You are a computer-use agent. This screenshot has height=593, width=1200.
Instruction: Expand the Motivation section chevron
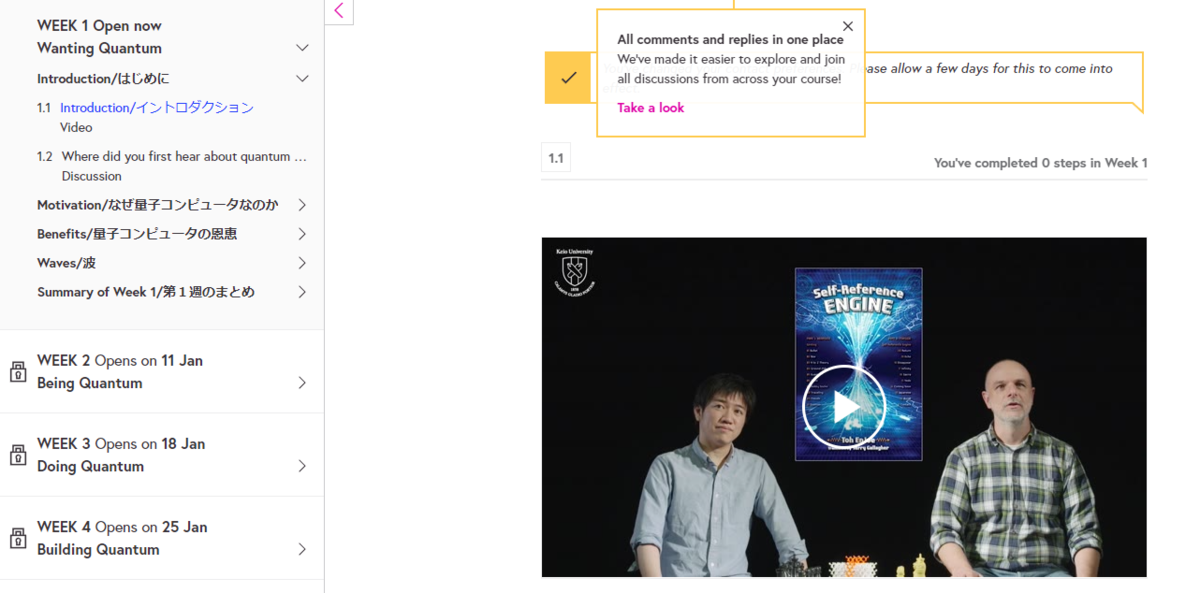click(302, 205)
